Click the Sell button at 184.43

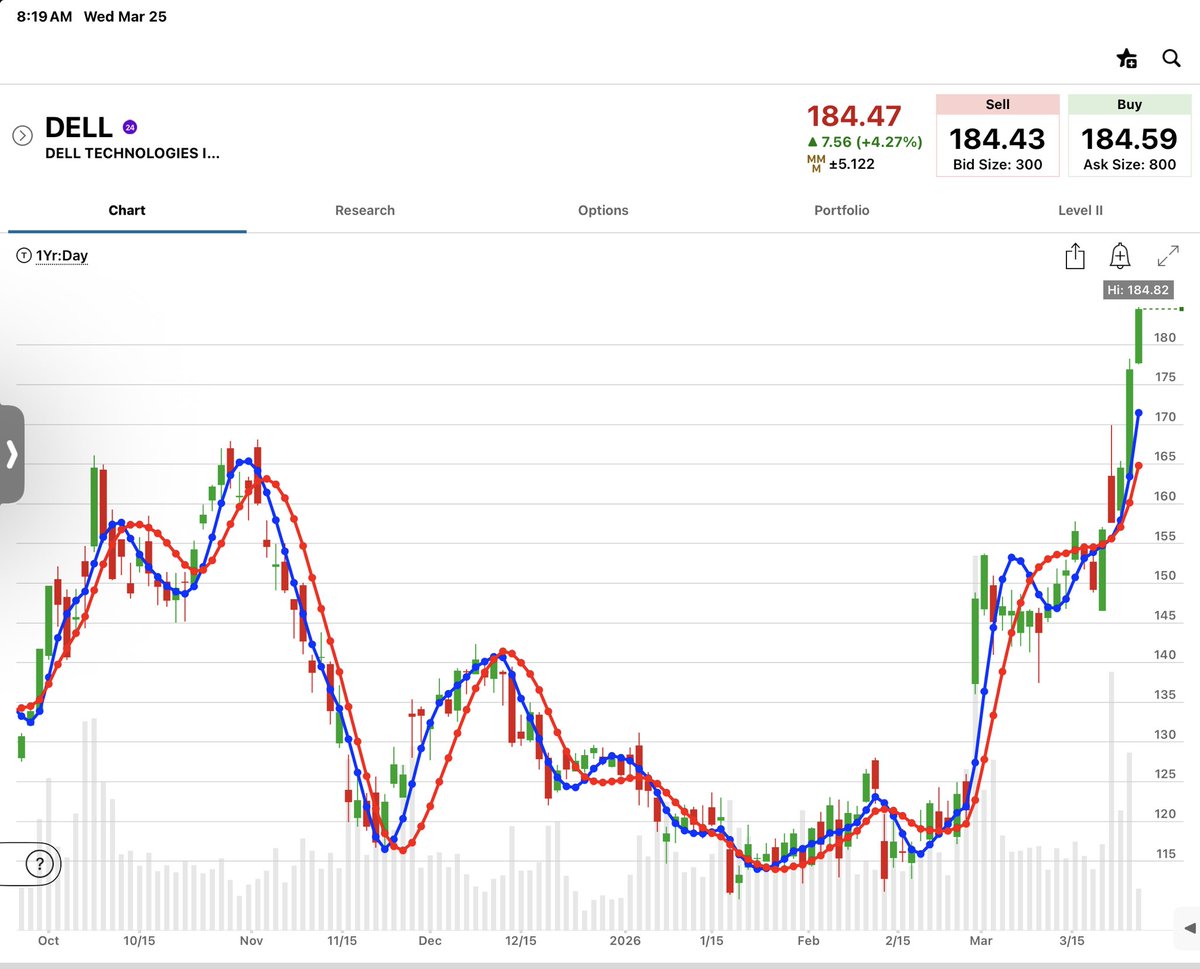[997, 135]
